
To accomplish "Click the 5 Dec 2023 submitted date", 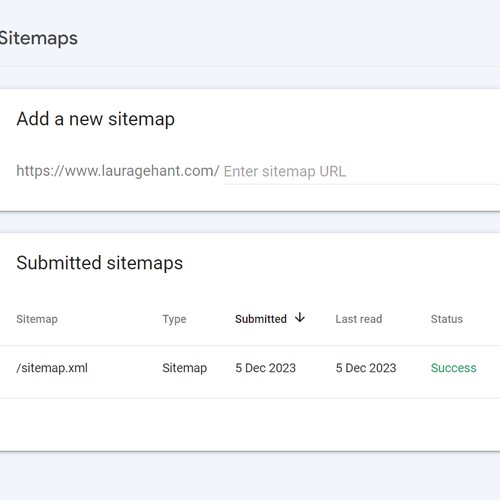I will coord(265,368).
